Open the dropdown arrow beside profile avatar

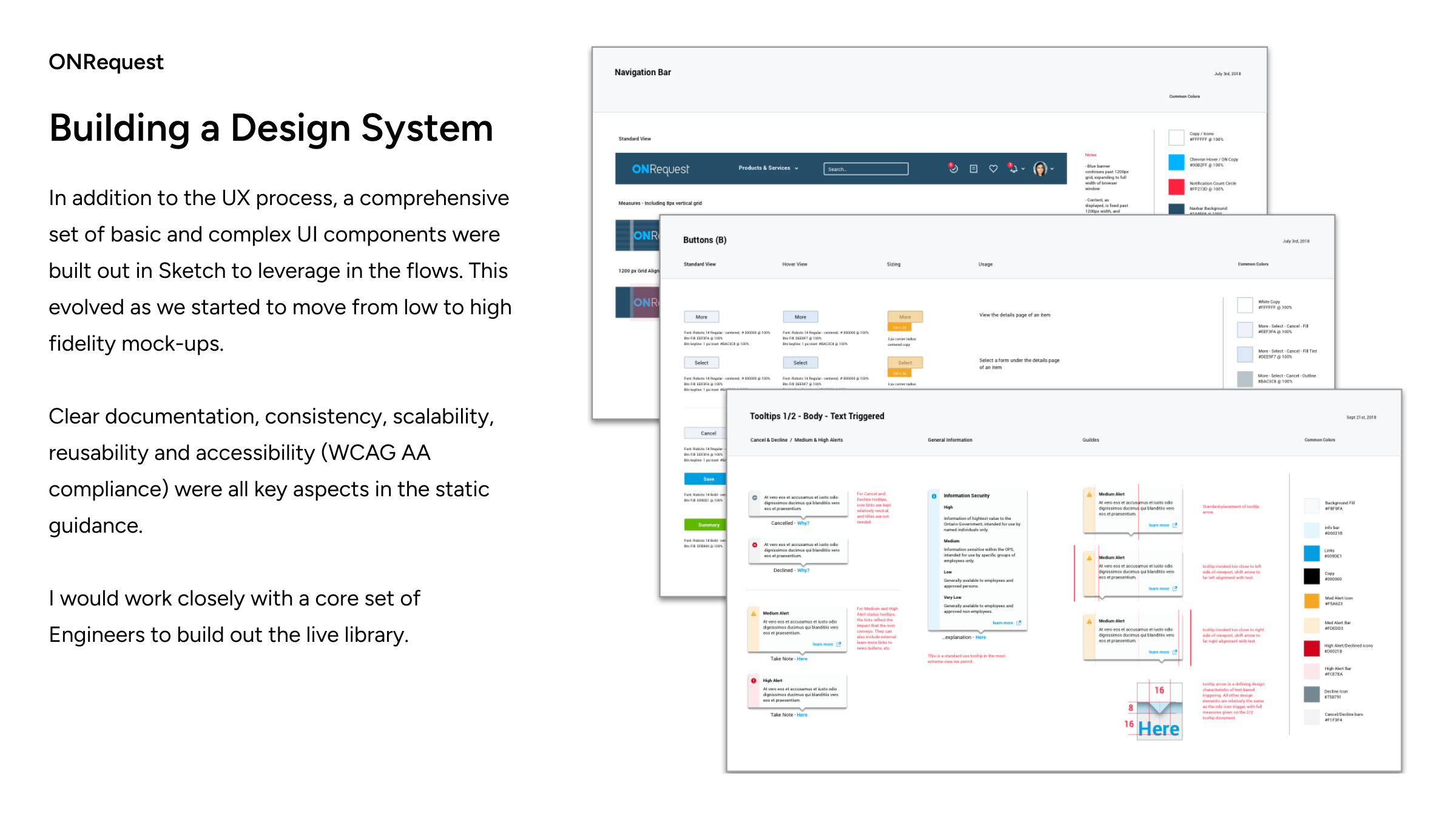(x=1053, y=169)
